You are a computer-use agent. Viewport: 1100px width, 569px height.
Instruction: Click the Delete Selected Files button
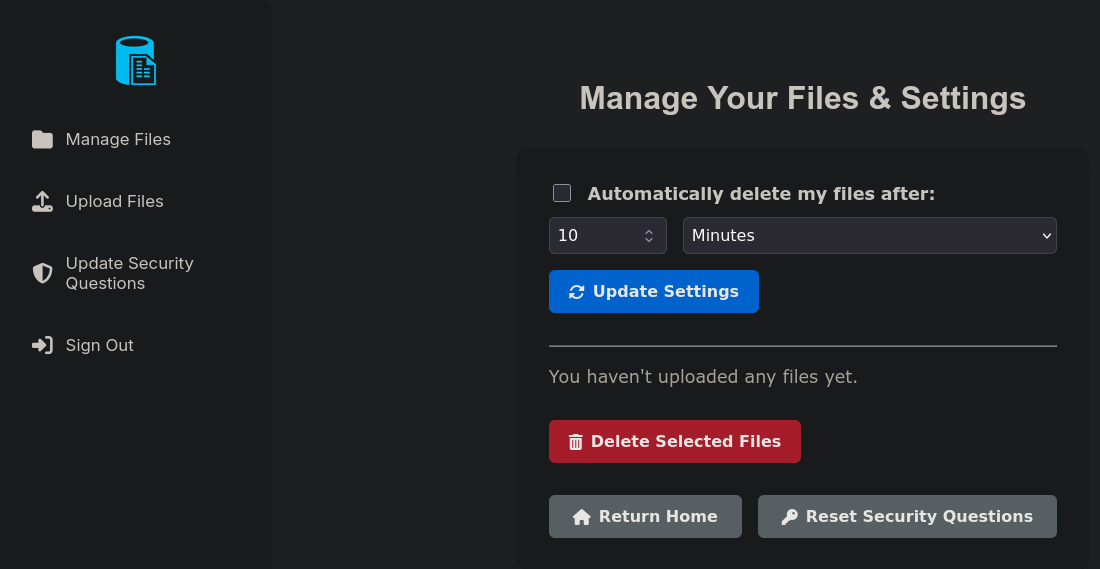675,441
